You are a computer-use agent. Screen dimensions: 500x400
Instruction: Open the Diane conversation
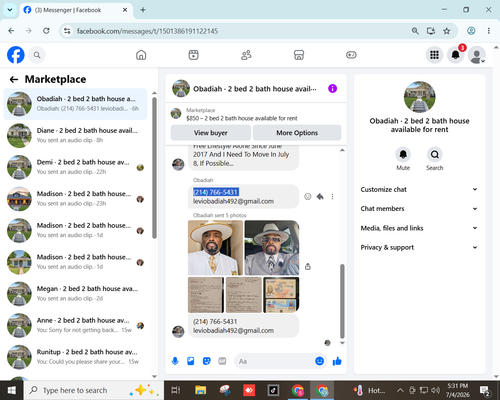tap(75, 135)
